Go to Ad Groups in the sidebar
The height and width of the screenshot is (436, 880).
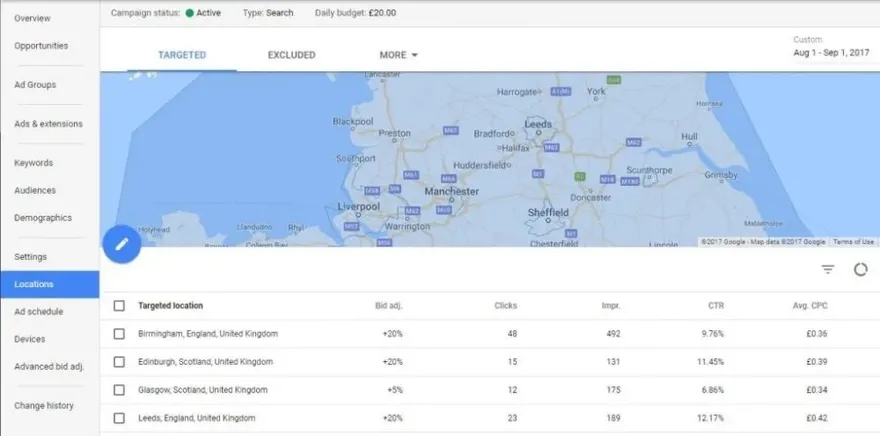point(35,85)
